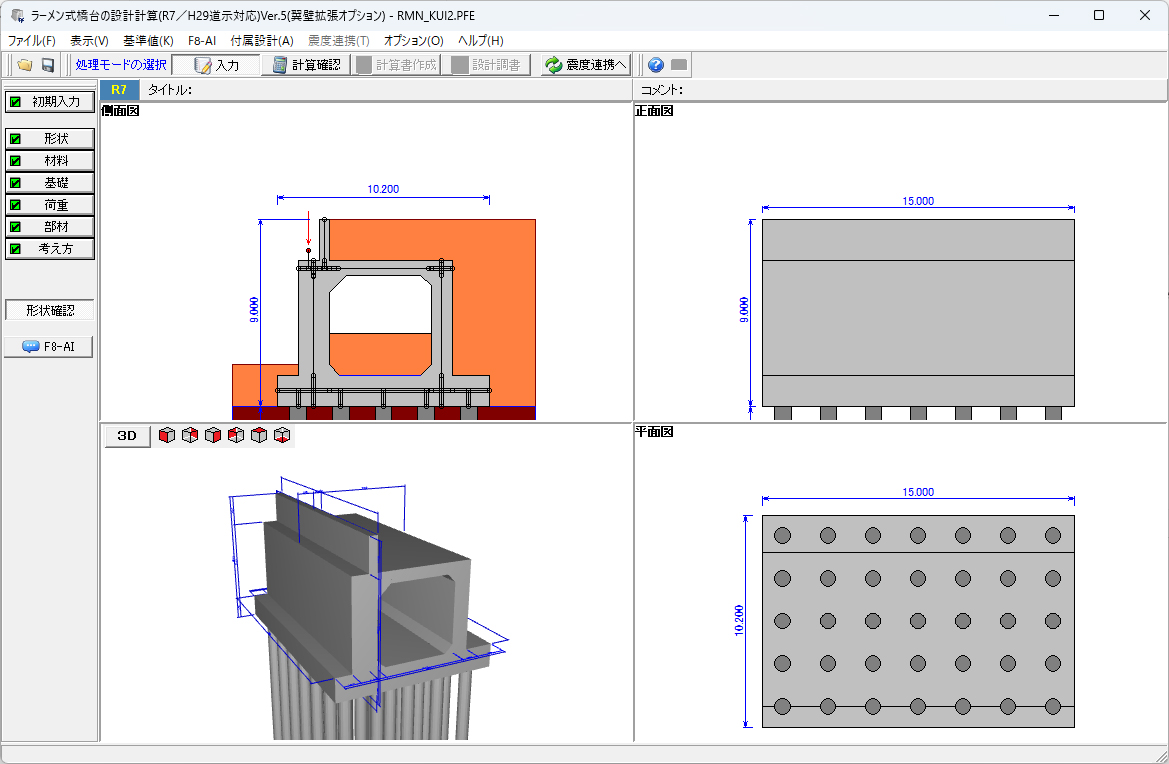Click the 形状確認 shape check button

pyautogui.click(x=50, y=310)
